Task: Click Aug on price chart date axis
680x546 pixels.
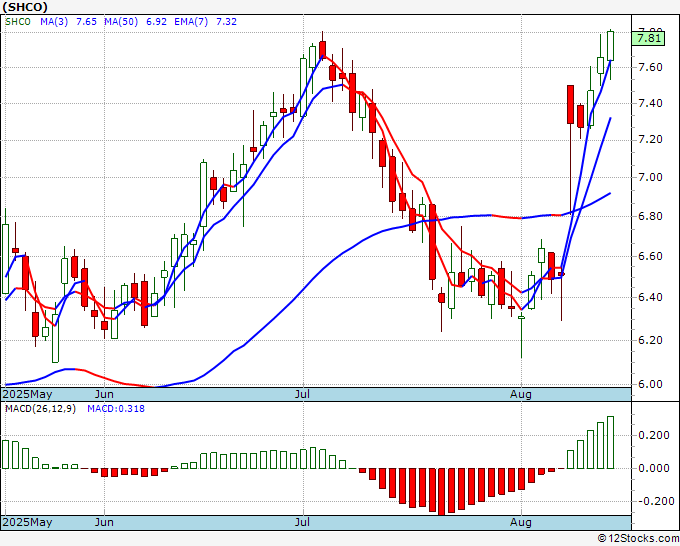Action: click(520, 394)
